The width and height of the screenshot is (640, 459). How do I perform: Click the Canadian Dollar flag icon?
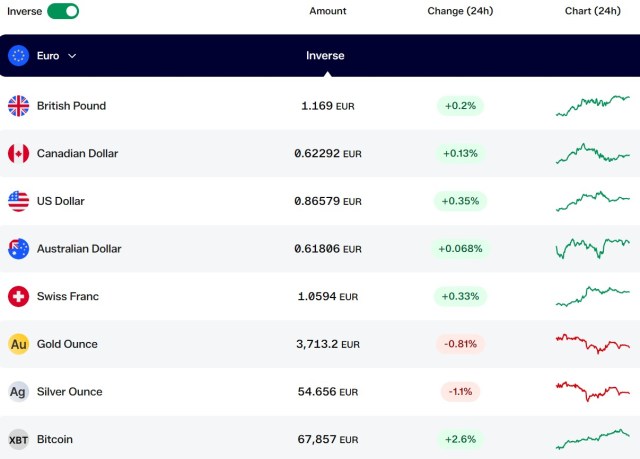[18, 153]
